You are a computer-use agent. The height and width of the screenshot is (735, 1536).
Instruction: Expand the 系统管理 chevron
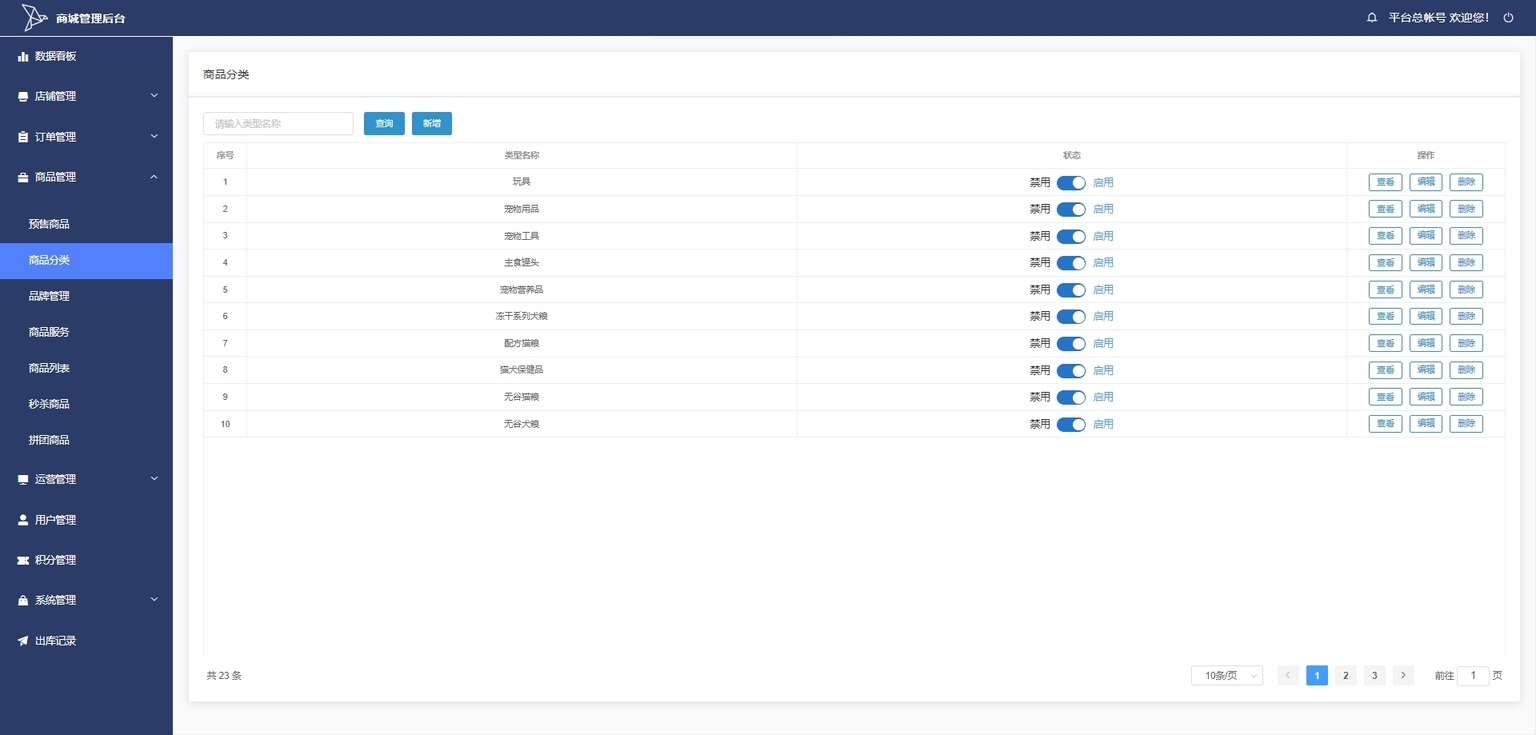point(154,600)
